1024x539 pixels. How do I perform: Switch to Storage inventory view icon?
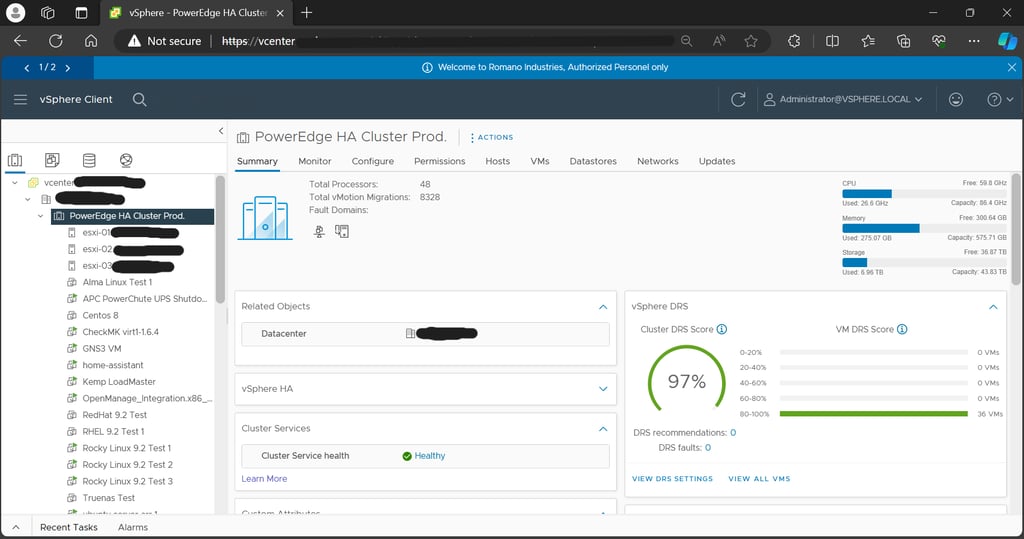(89, 160)
